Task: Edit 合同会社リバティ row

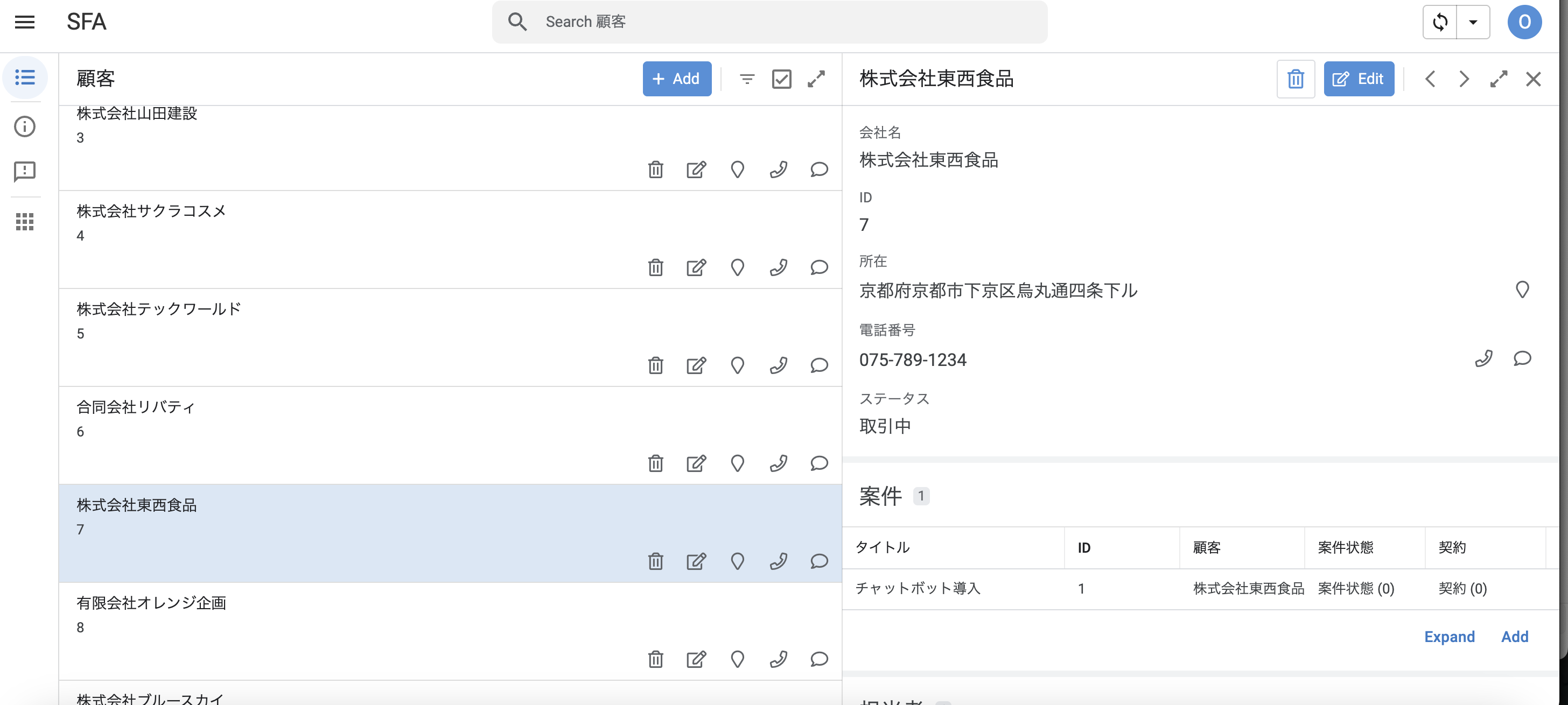Action: (696, 463)
